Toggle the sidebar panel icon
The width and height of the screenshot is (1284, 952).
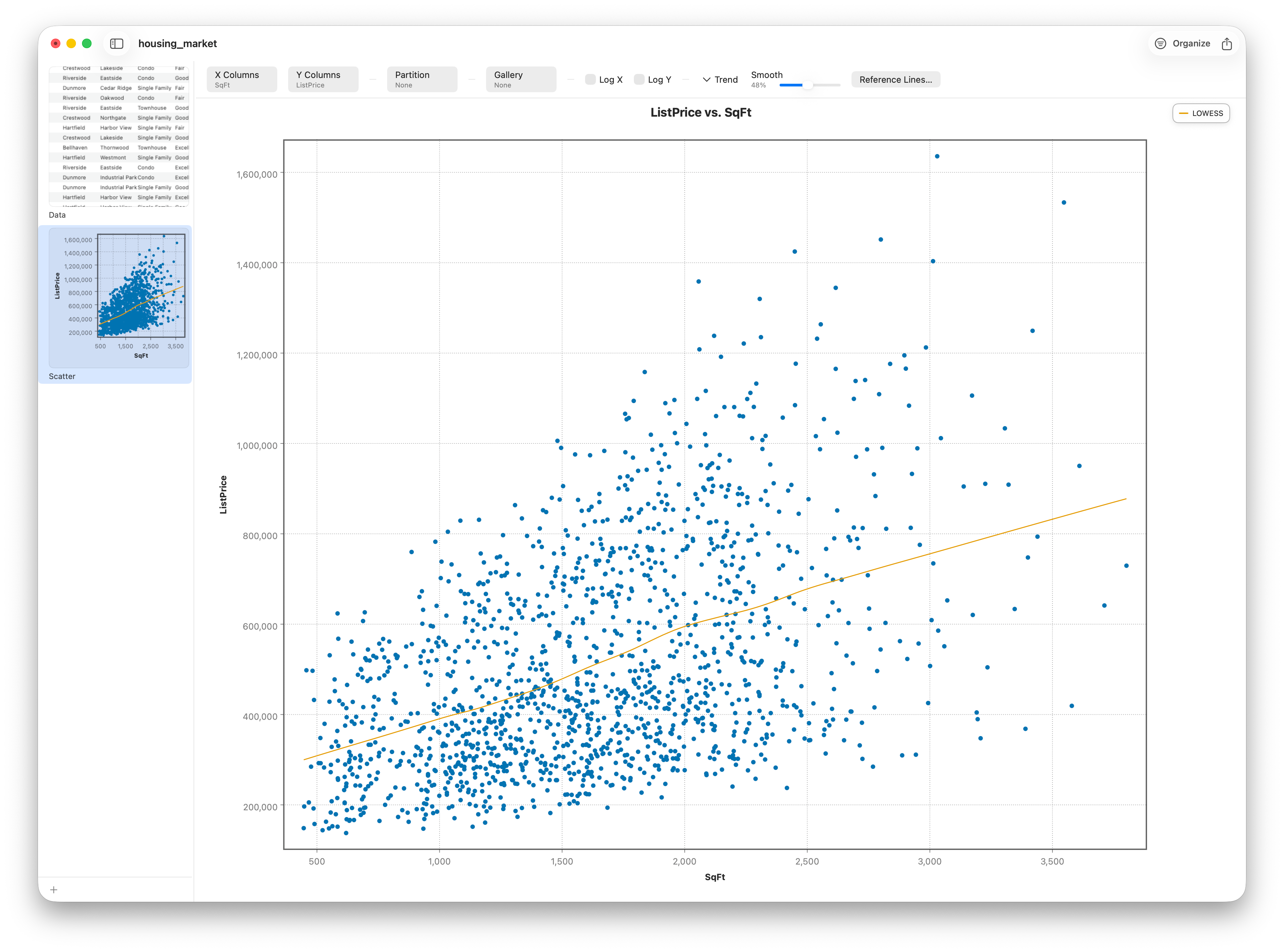click(116, 43)
